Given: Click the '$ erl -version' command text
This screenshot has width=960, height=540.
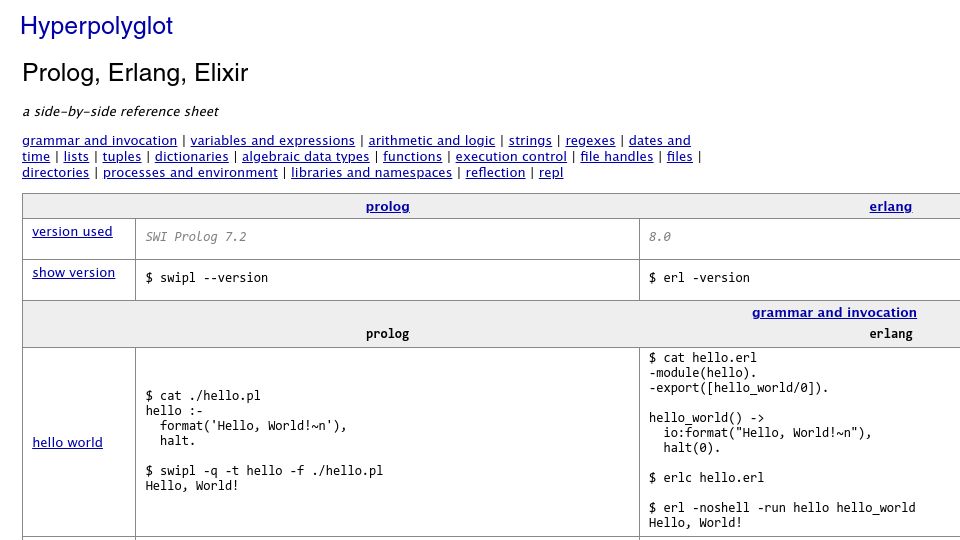Looking at the screenshot, I should pyautogui.click(x=699, y=278).
